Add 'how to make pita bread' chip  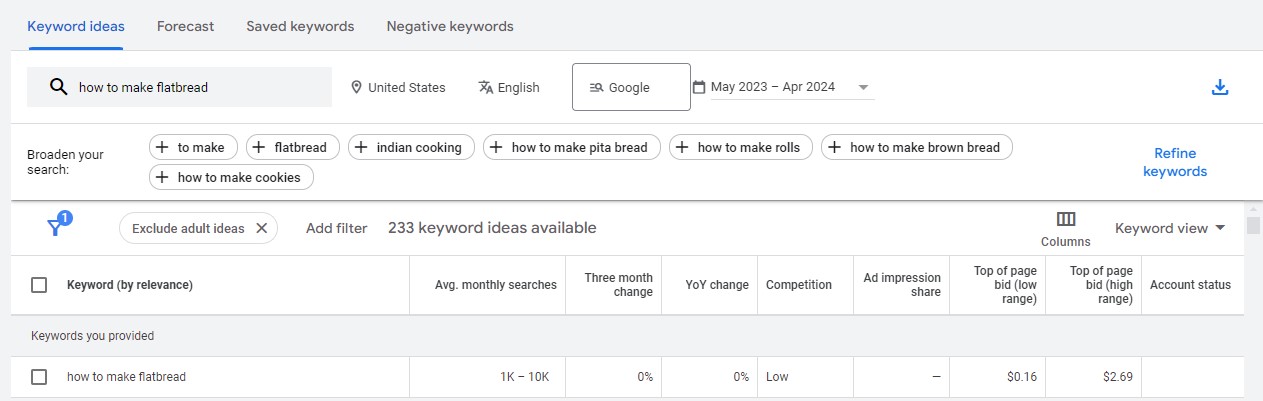click(x=568, y=147)
